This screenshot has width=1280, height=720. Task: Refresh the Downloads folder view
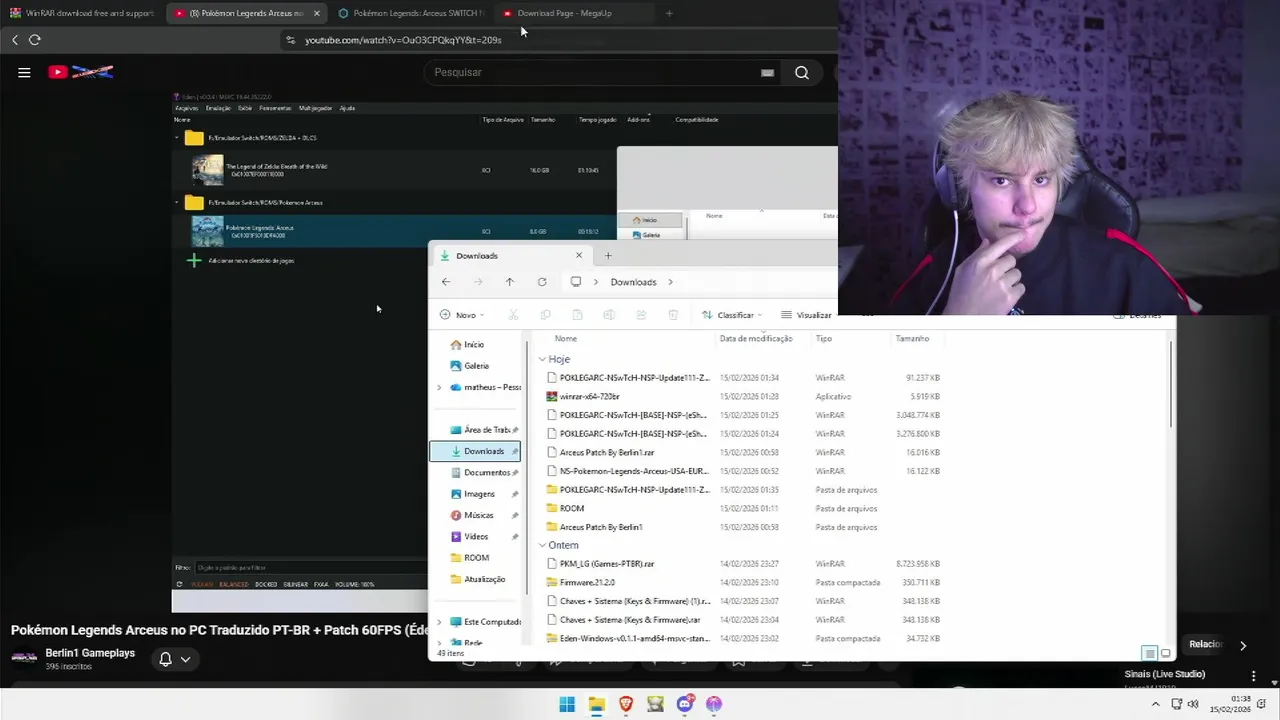click(x=542, y=282)
